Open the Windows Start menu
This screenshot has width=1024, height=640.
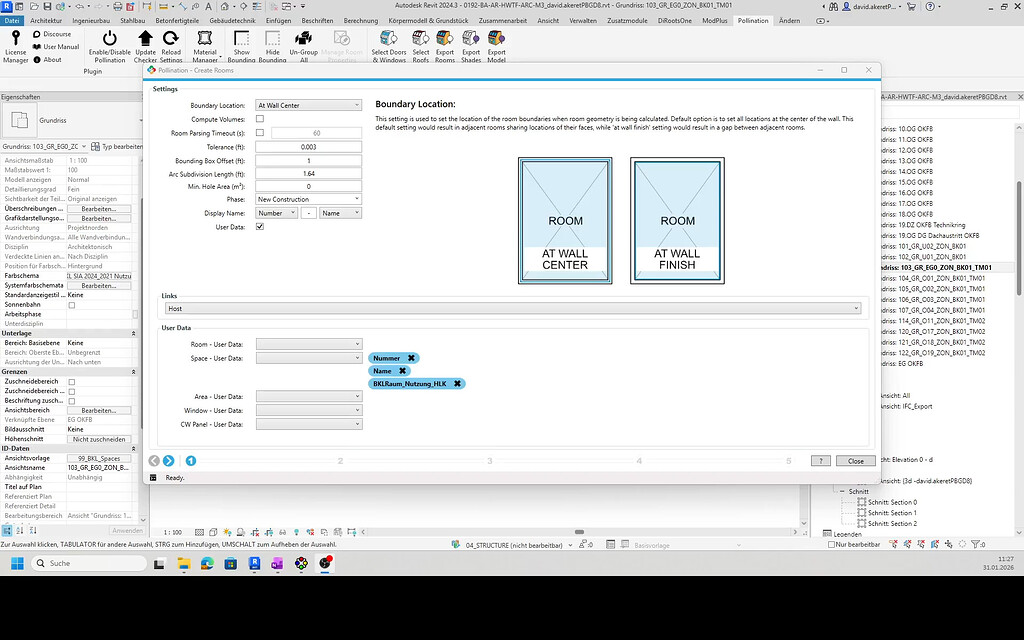point(17,564)
